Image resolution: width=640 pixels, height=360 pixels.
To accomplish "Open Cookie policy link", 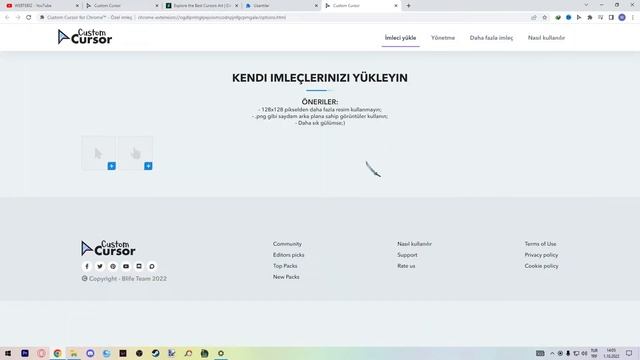I will (541, 266).
